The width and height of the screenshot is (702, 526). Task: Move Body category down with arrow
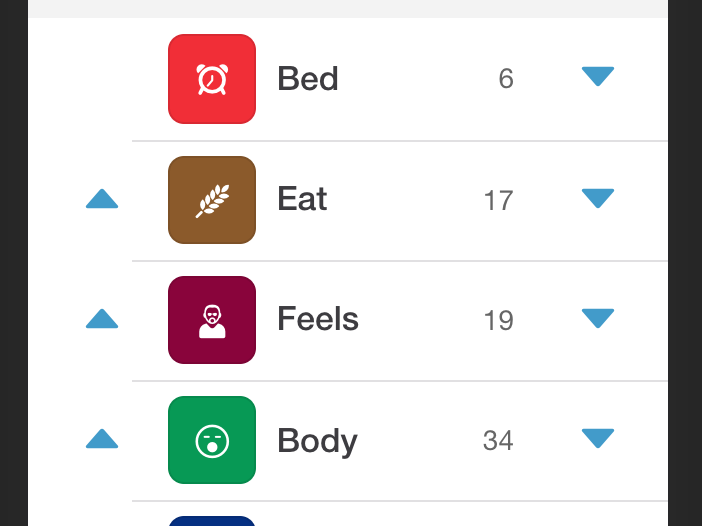click(x=598, y=438)
